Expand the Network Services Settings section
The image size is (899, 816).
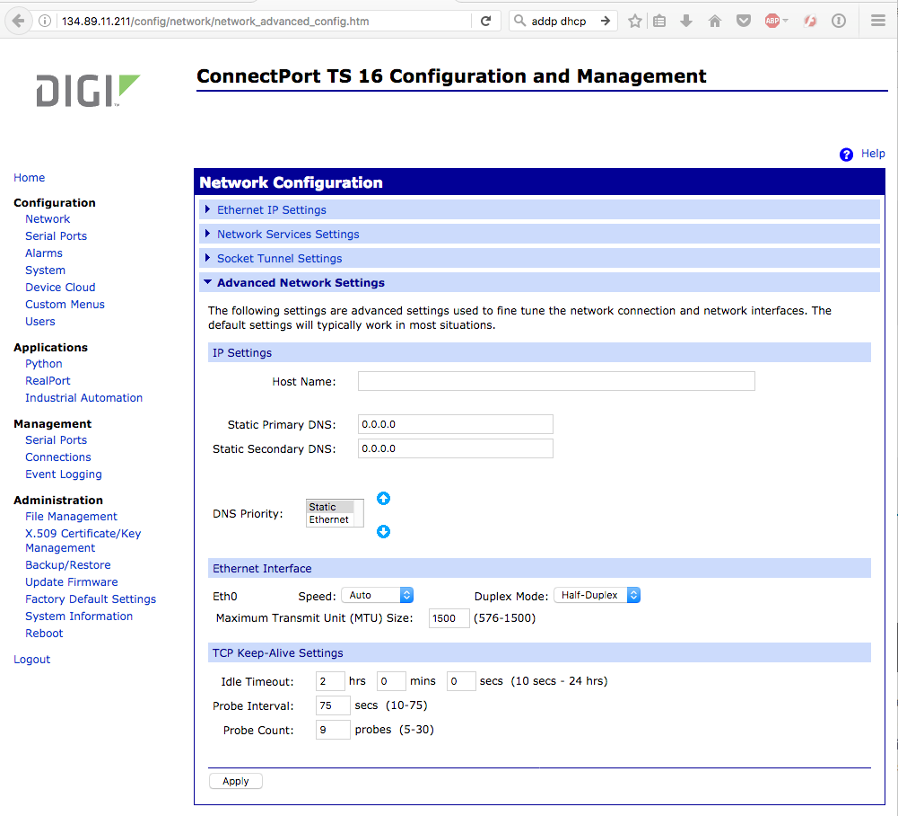[287, 234]
